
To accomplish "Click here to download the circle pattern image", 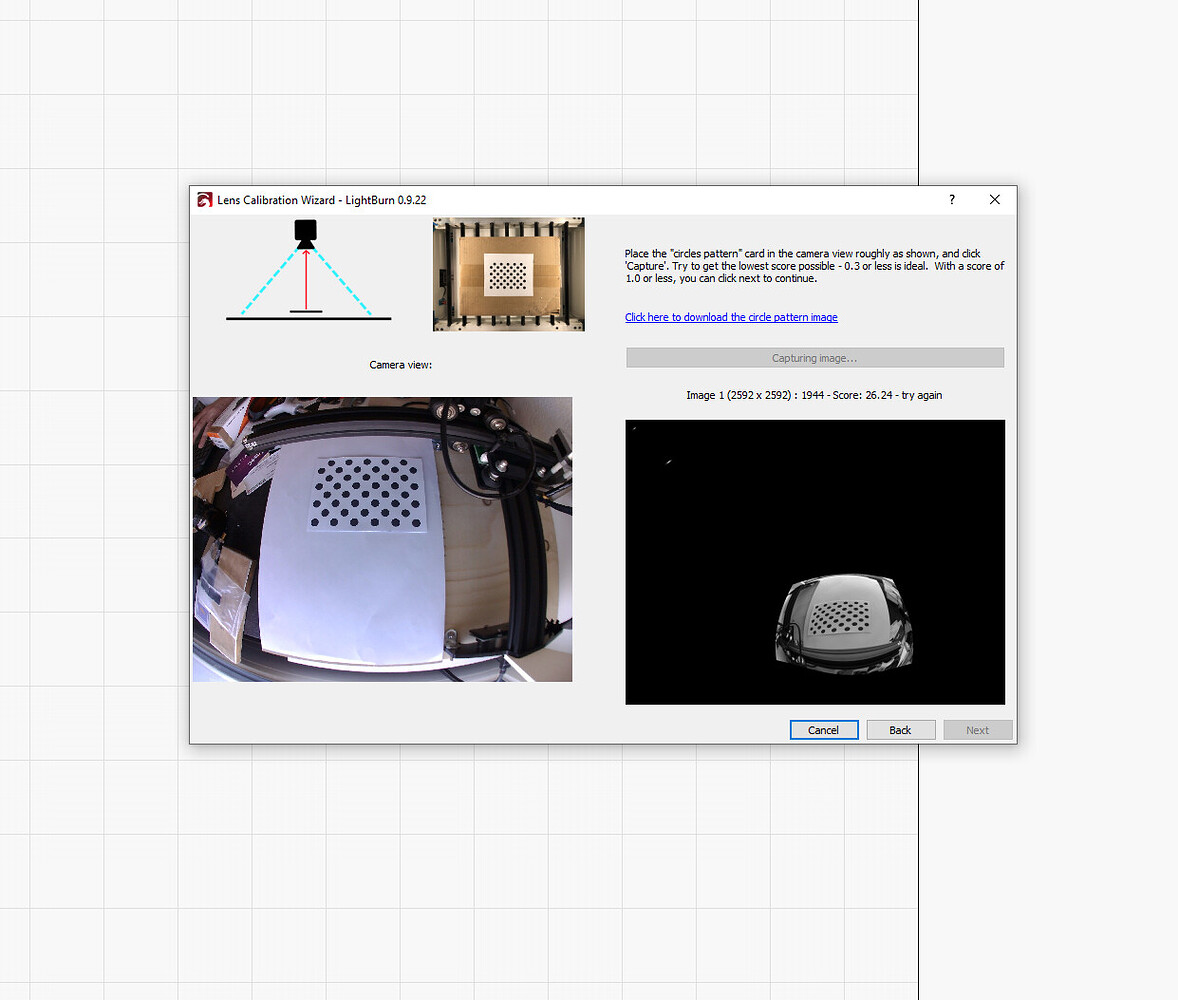I will pyautogui.click(x=731, y=317).
